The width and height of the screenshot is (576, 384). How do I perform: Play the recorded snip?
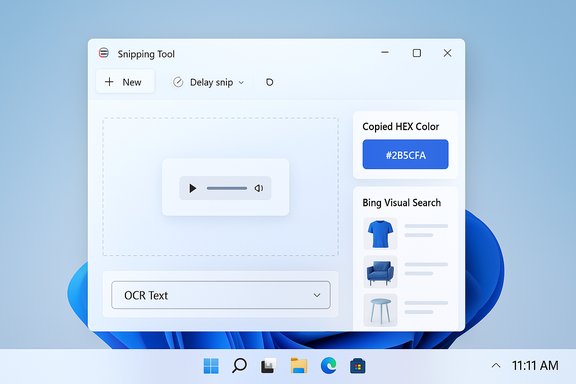[x=192, y=188]
